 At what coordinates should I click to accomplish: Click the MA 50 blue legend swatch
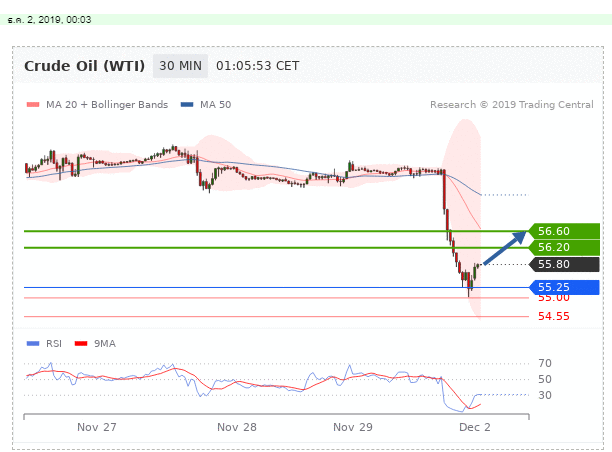(187, 105)
